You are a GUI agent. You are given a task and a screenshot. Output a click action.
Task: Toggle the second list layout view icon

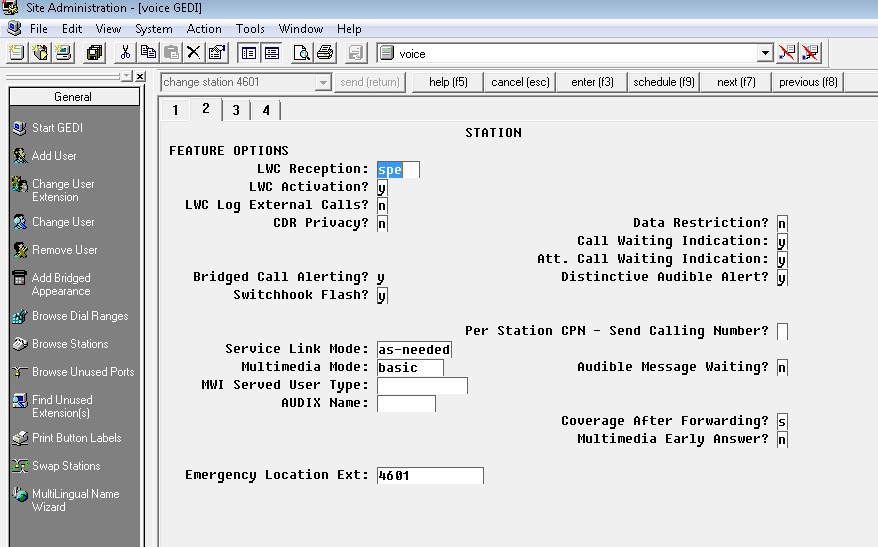[272, 53]
